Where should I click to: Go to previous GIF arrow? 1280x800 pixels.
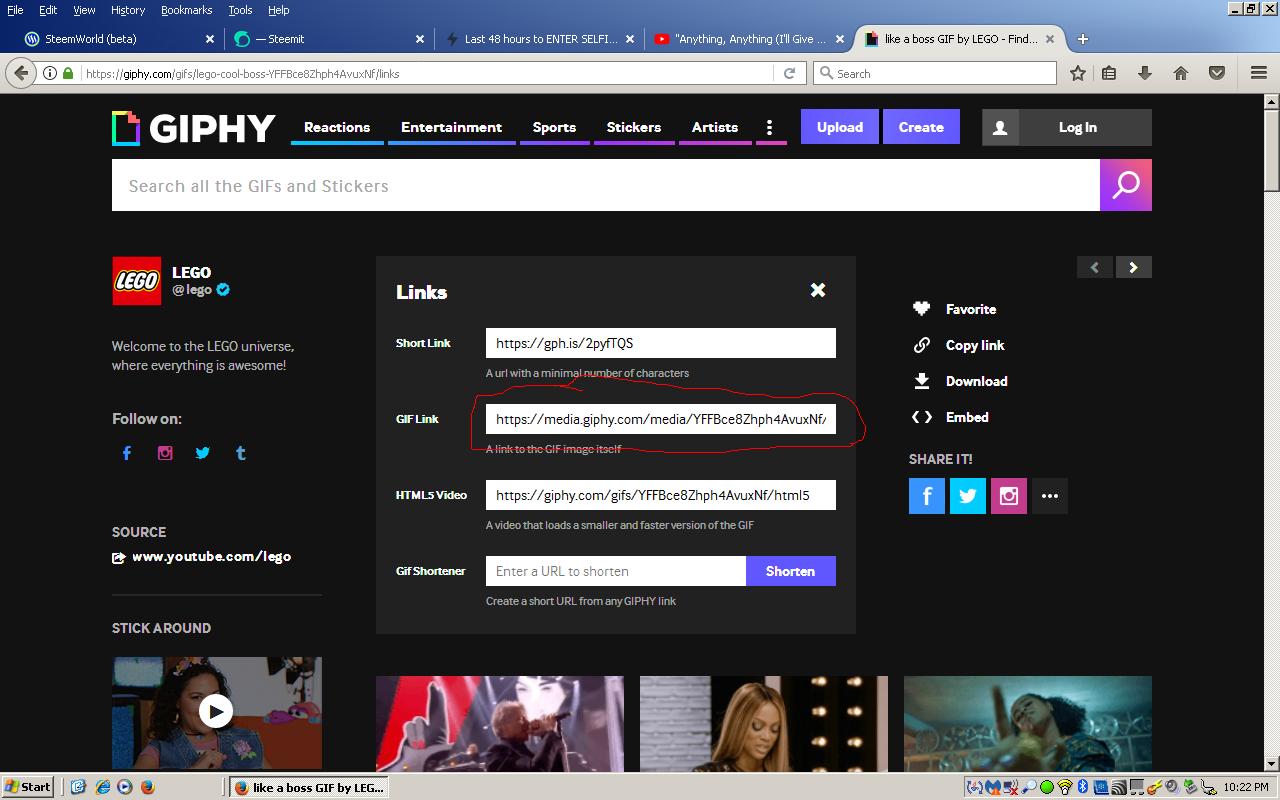click(x=1095, y=267)
